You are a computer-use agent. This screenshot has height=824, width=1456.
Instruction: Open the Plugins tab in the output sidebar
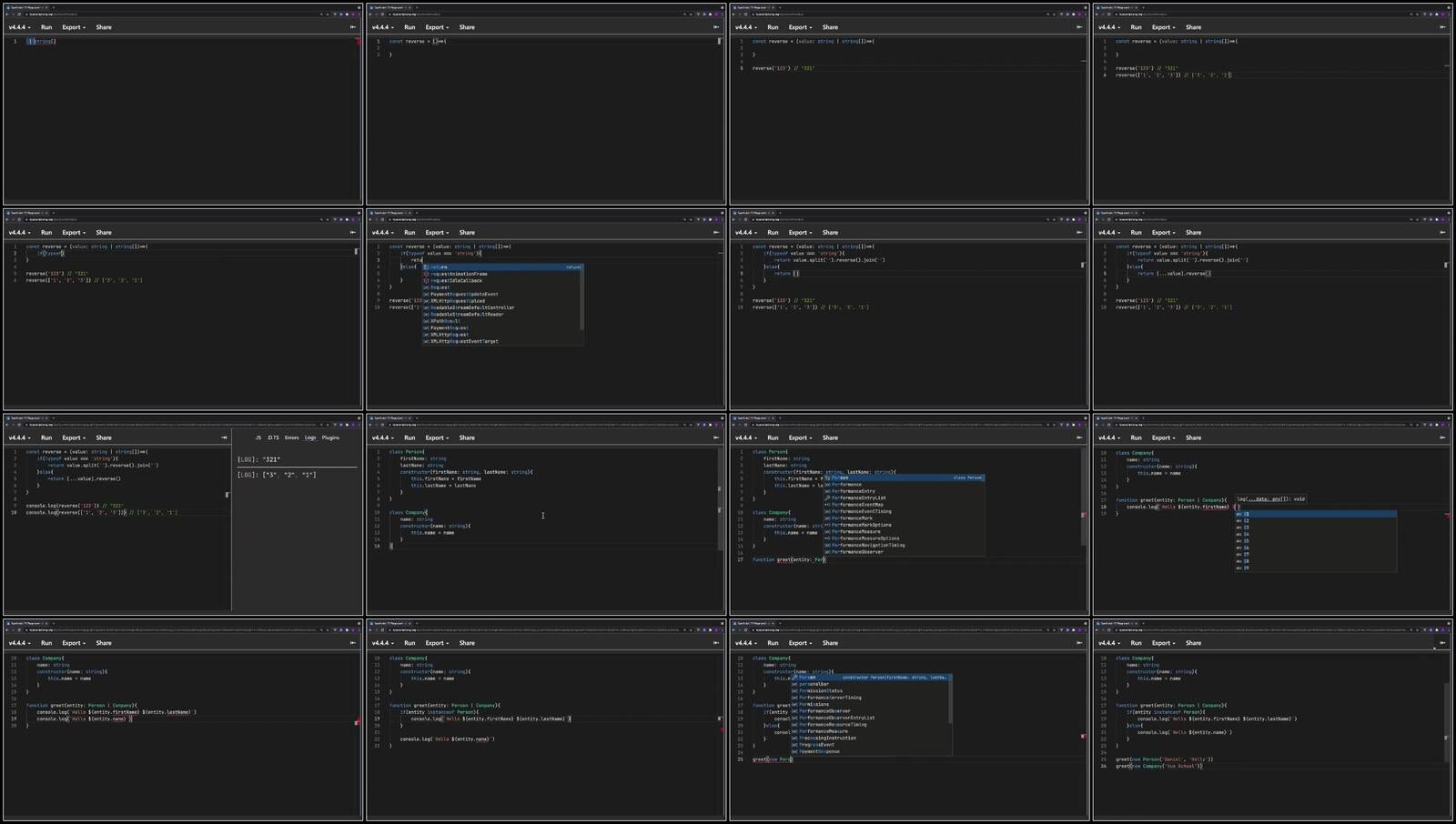click(x=330, y=437)
